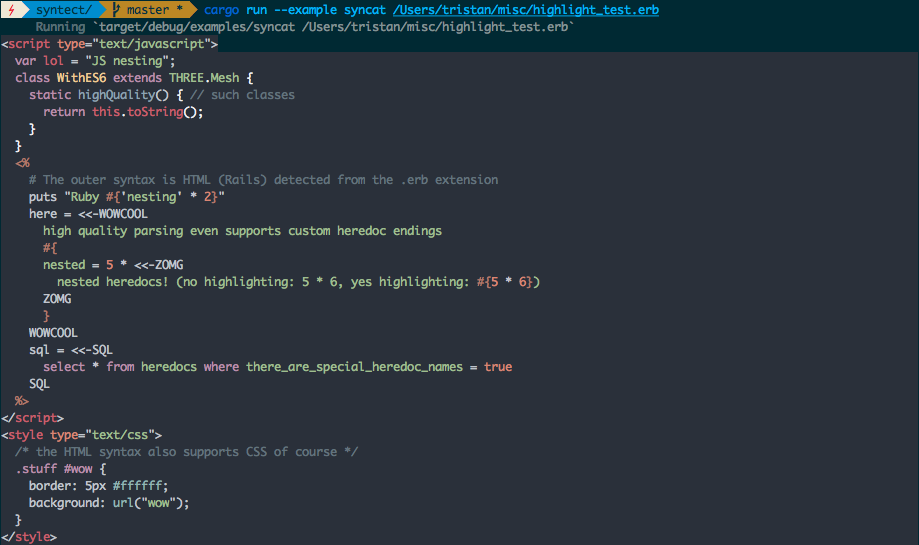
Task: Click the '.stuff #wow {' selector line
Action: 60,469
